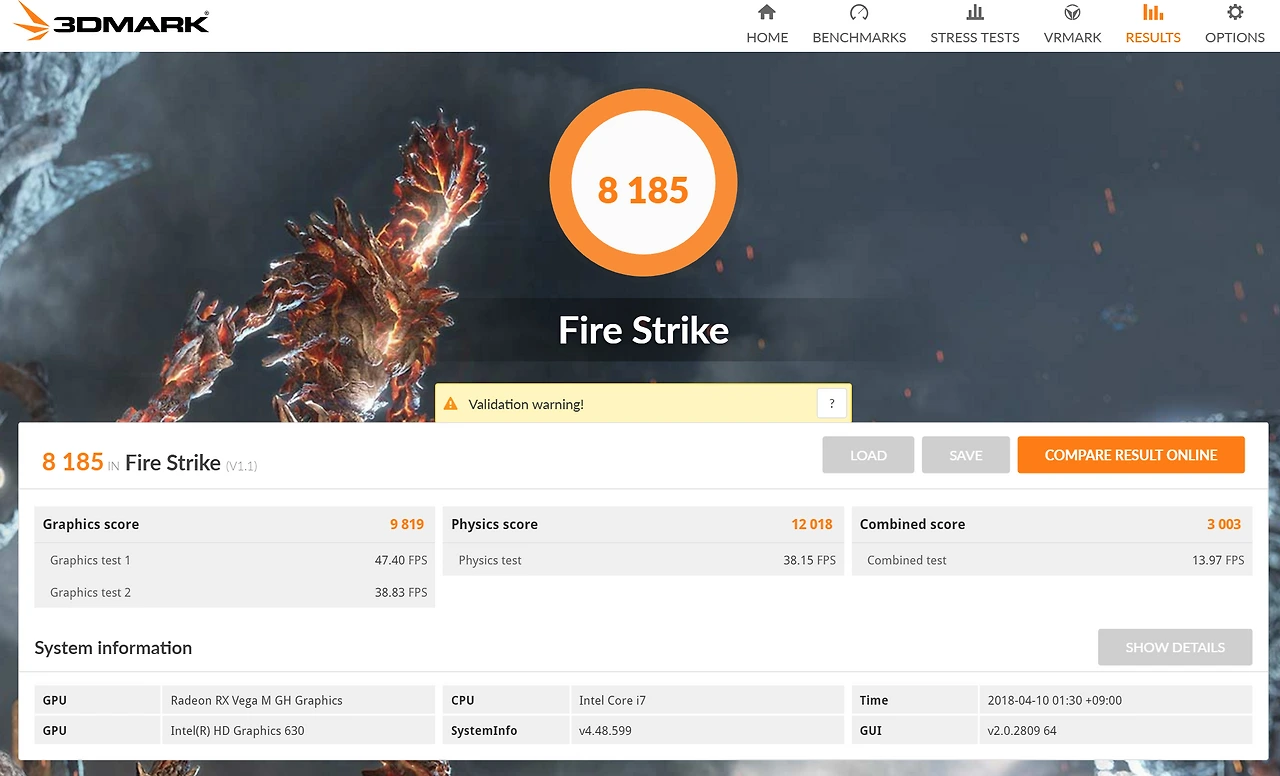Click Intel(R) HD Graphics 630 text
The image size is (1280, 776).
click(237, 730)
